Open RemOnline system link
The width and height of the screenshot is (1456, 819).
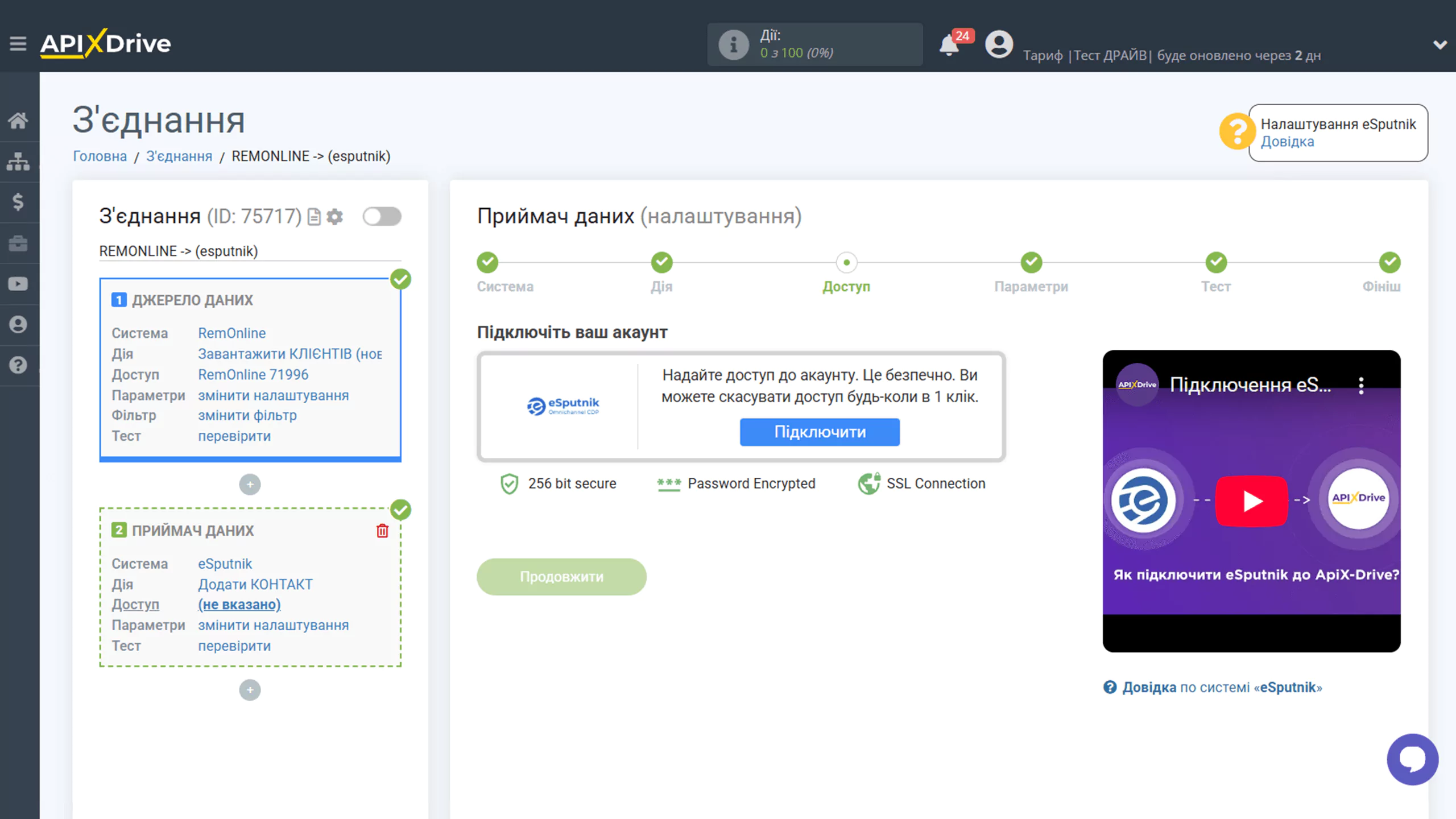pos(231,333)
